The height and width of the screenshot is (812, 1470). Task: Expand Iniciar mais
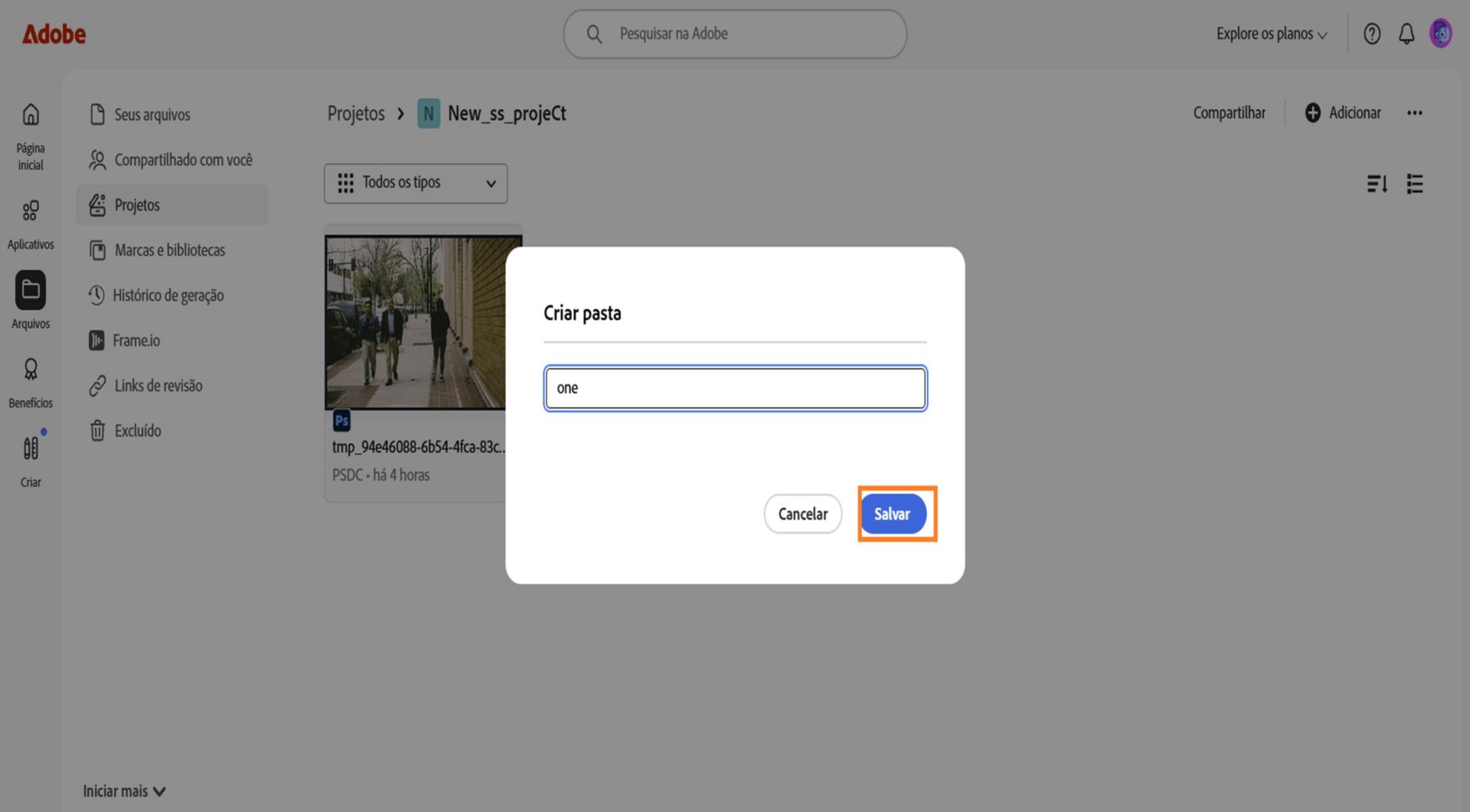click(124, 791)
